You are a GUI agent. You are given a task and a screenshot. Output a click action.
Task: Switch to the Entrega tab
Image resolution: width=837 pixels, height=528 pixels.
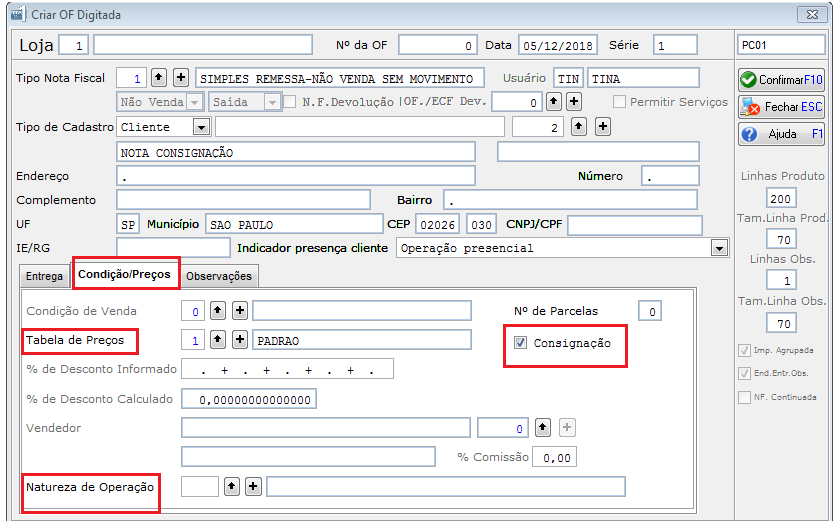click(44, 277)
